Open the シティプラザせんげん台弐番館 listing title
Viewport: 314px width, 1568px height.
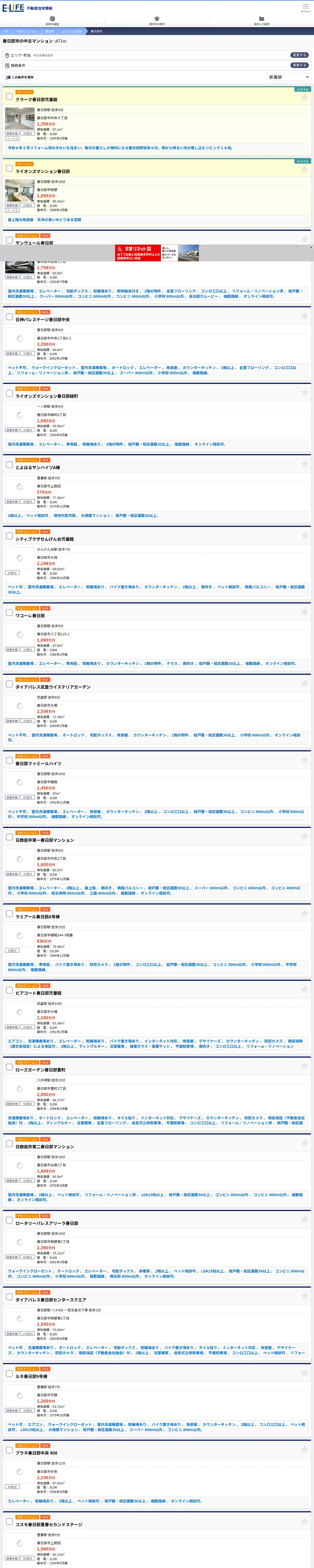44,539
